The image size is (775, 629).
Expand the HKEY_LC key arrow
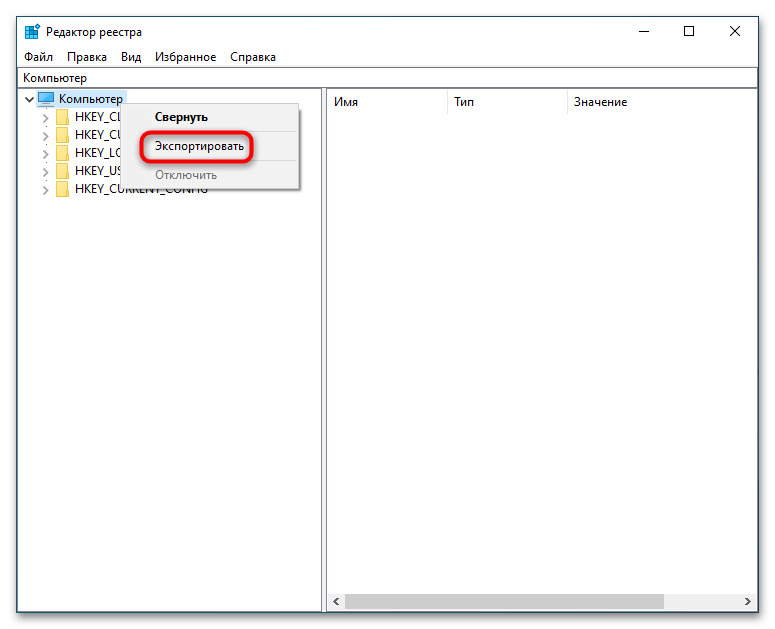click(x=45, y=154)
